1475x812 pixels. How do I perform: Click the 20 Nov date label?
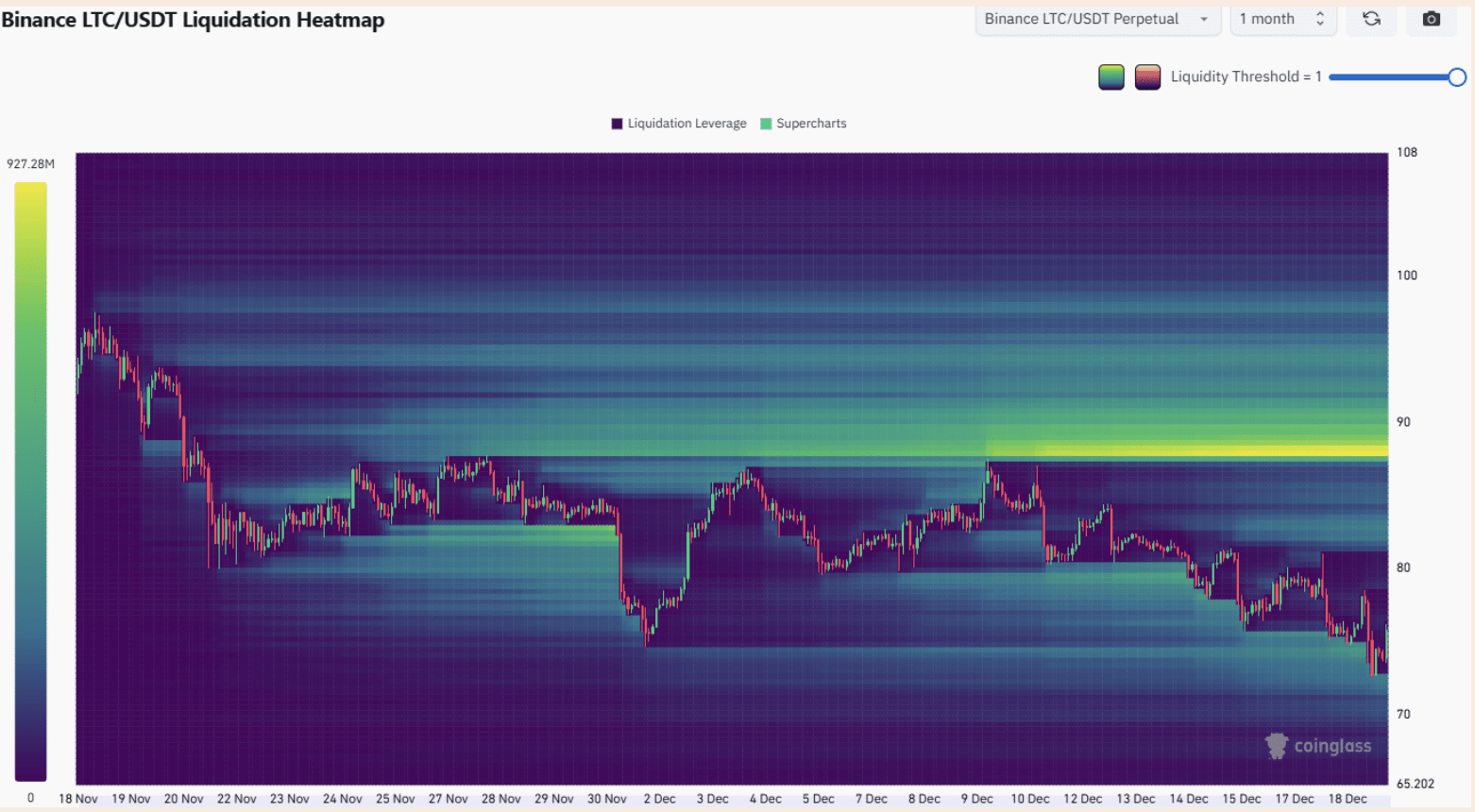(x=184, y=799)
